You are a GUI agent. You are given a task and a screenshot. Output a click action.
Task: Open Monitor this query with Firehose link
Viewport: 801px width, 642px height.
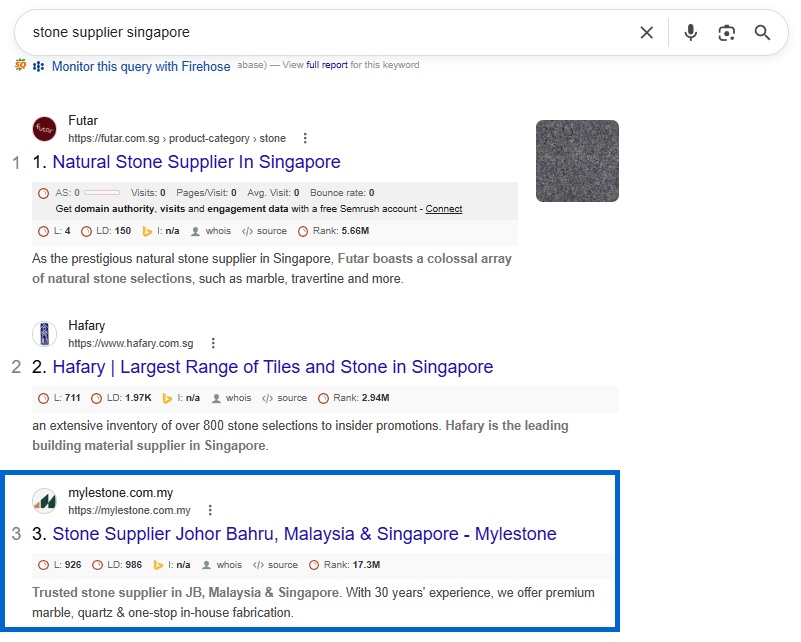click(x=141, y=66)
